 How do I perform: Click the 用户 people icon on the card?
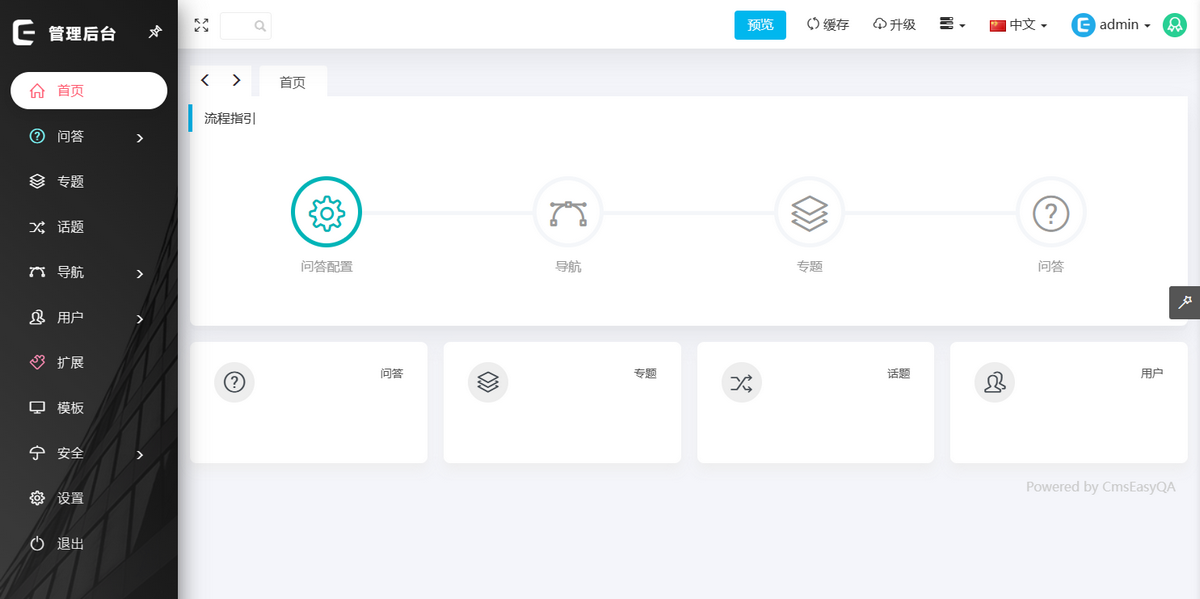pos(994,382)
